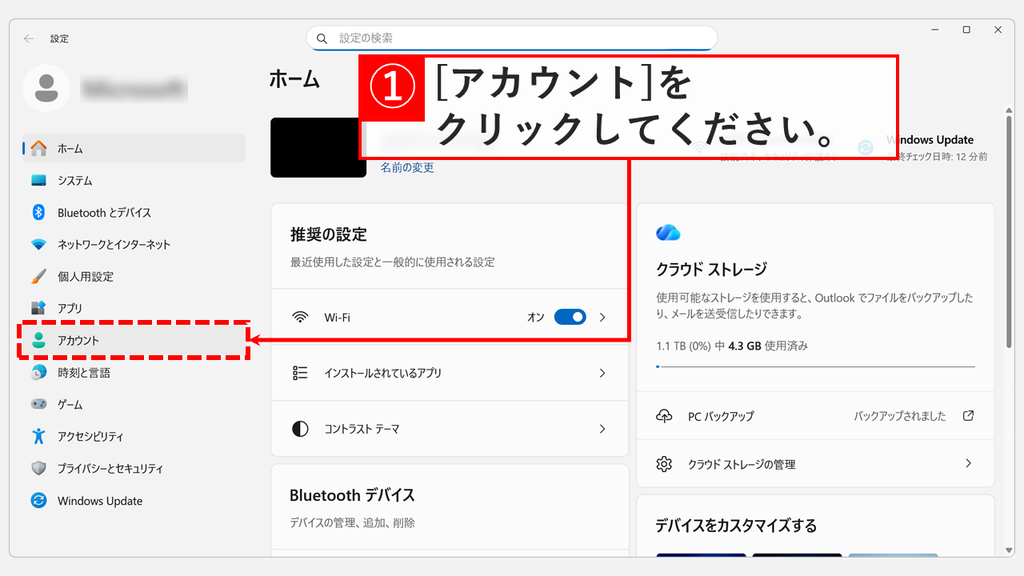Click the cloud storage management gear icon
The height and width of the screenshot is (576, 1024).
pyautogui.click(x=664, y=464)
